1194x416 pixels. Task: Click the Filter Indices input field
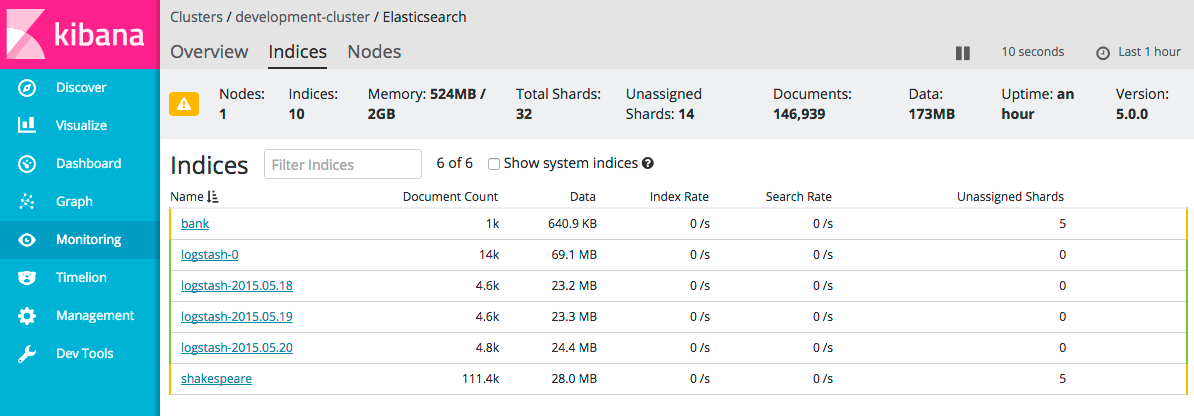[x=343, y=165]
